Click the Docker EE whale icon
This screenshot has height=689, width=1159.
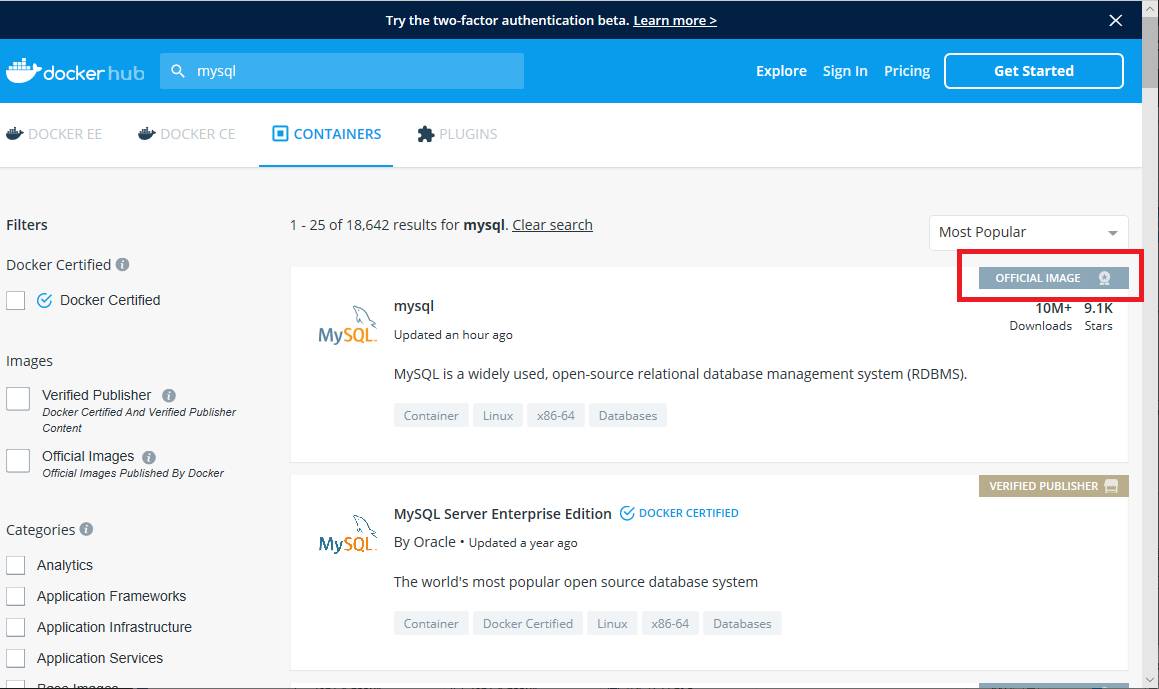tap(15, 134)
